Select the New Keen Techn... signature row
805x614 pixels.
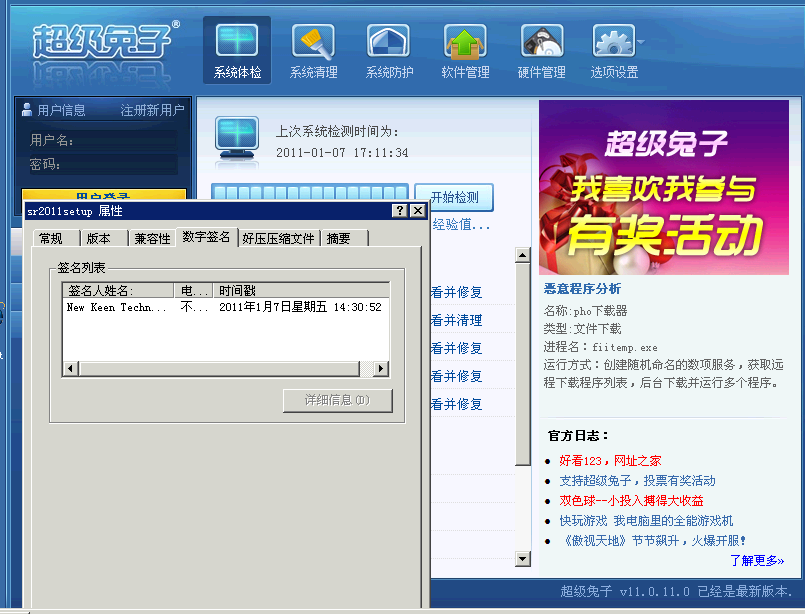pyautogui.click(x=225, y=307)
